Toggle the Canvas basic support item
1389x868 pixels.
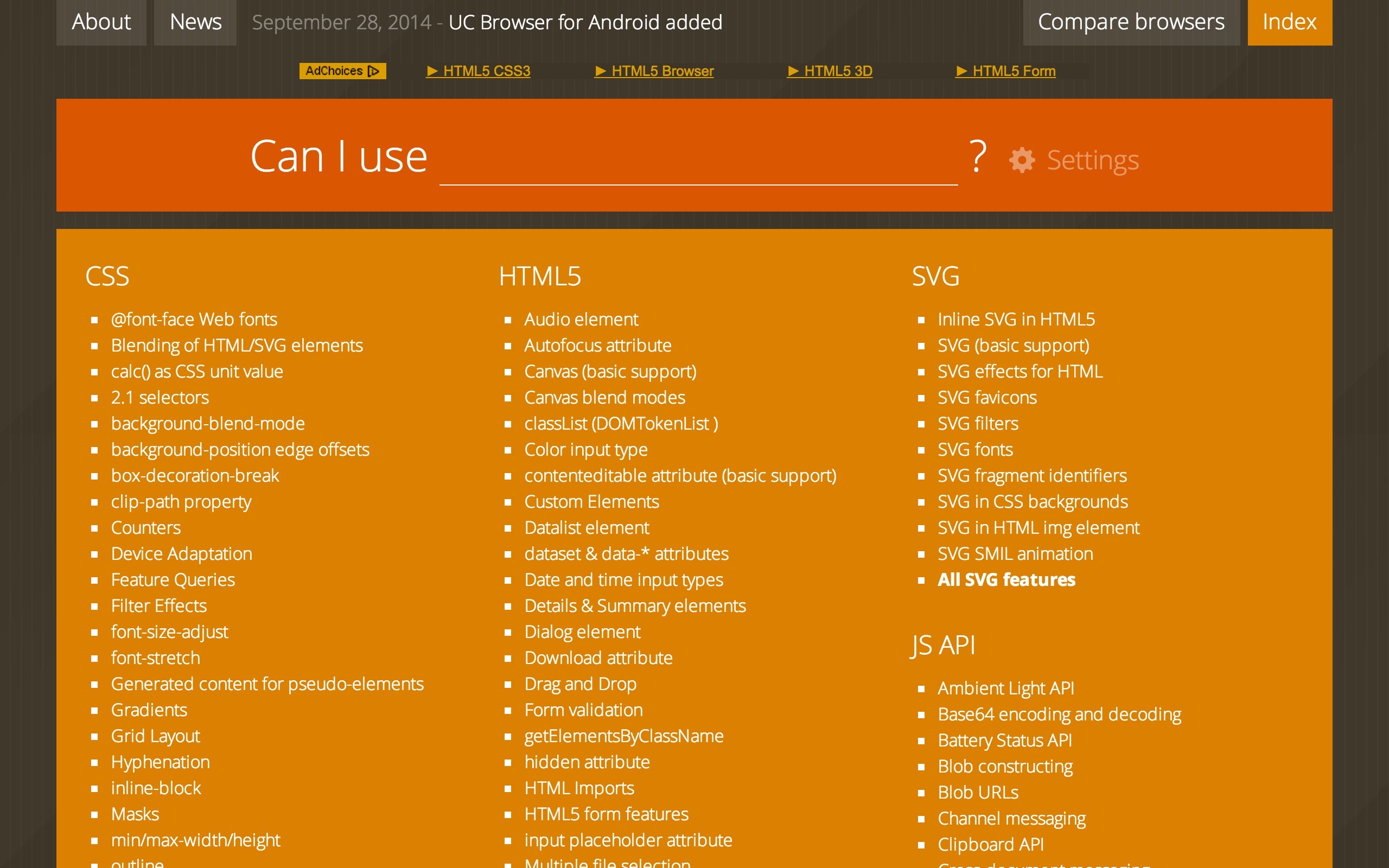click(x=611, y=371)
